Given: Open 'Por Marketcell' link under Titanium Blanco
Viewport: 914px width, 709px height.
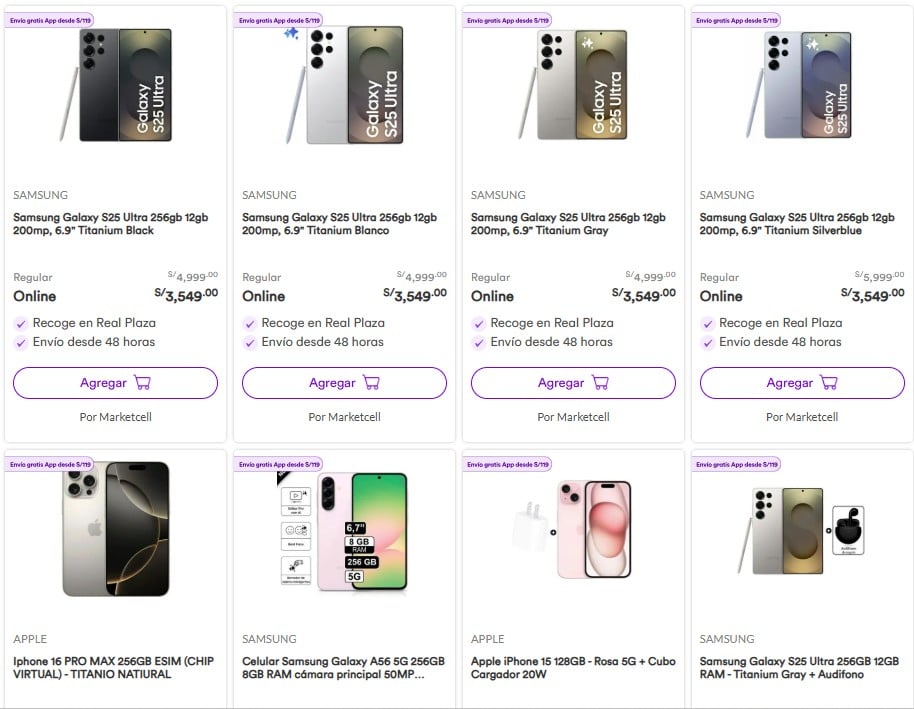Looking at the screenshot, I should (x=344, y=417).
